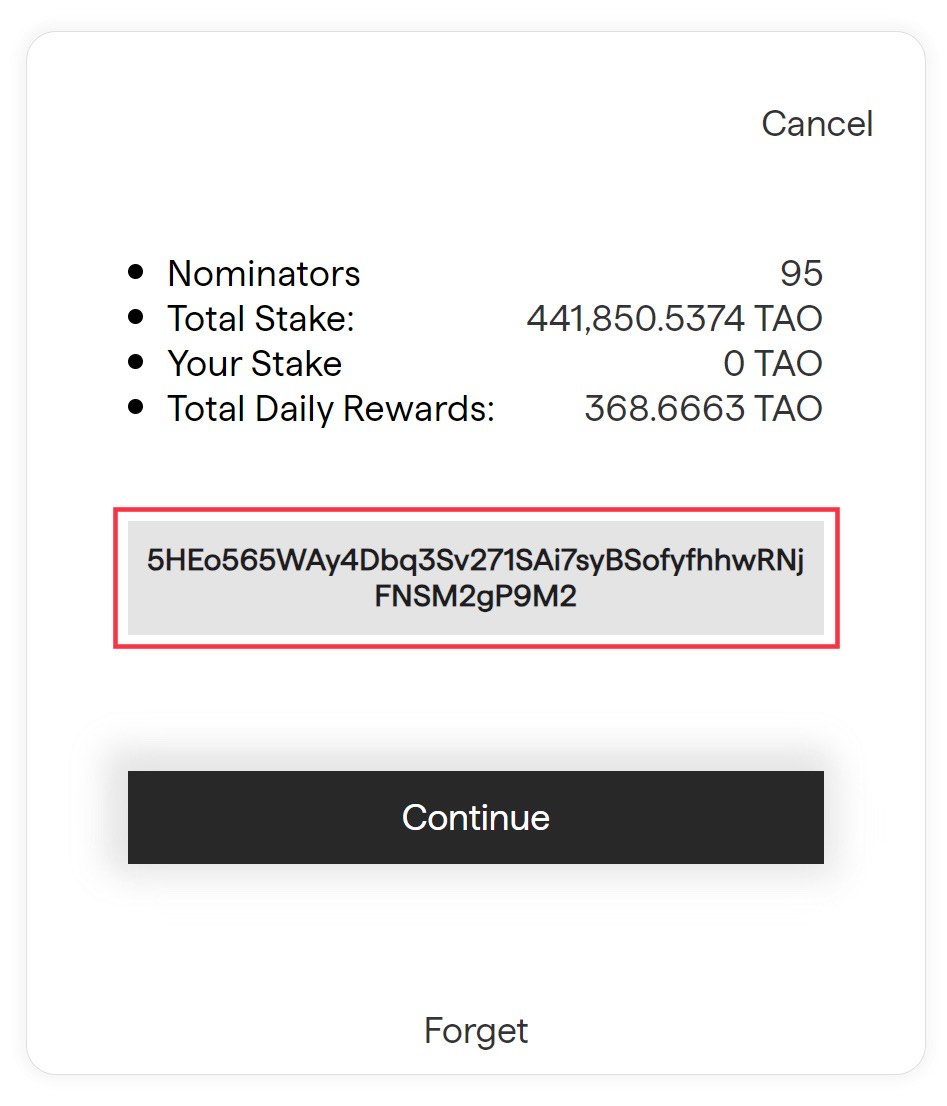Screen dimensions: 947x1106
Task: Click the bullet beside Total Daily Rewards
Action: 136,407
